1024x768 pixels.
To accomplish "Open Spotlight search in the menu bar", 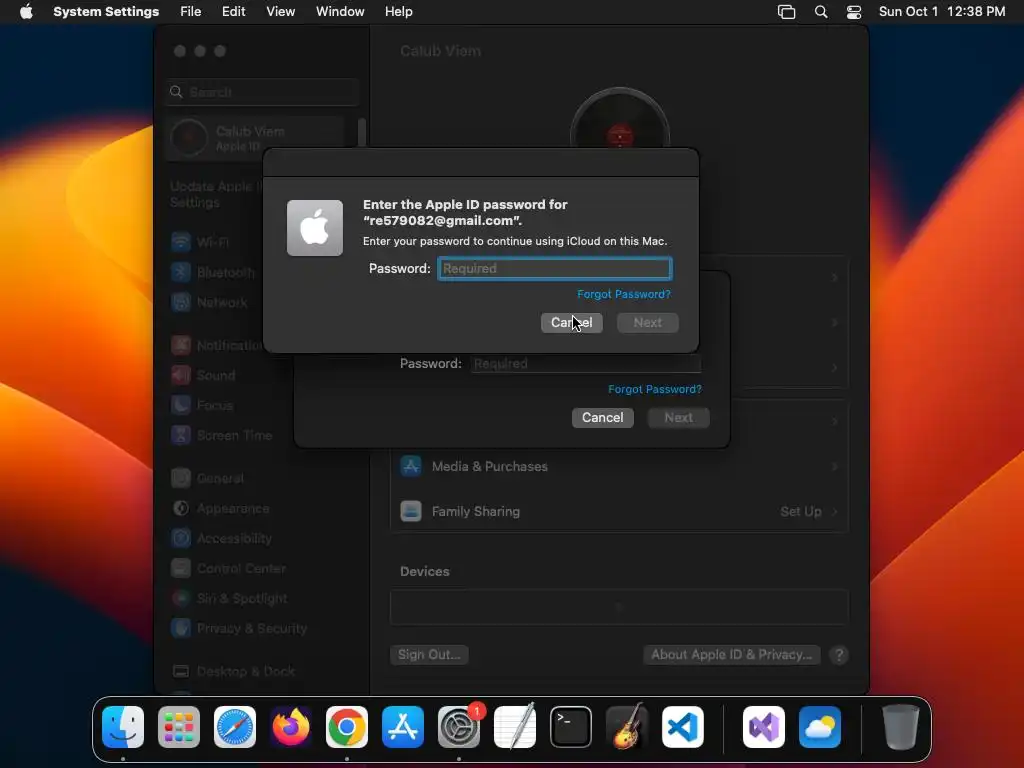I will tap(821, 12).
